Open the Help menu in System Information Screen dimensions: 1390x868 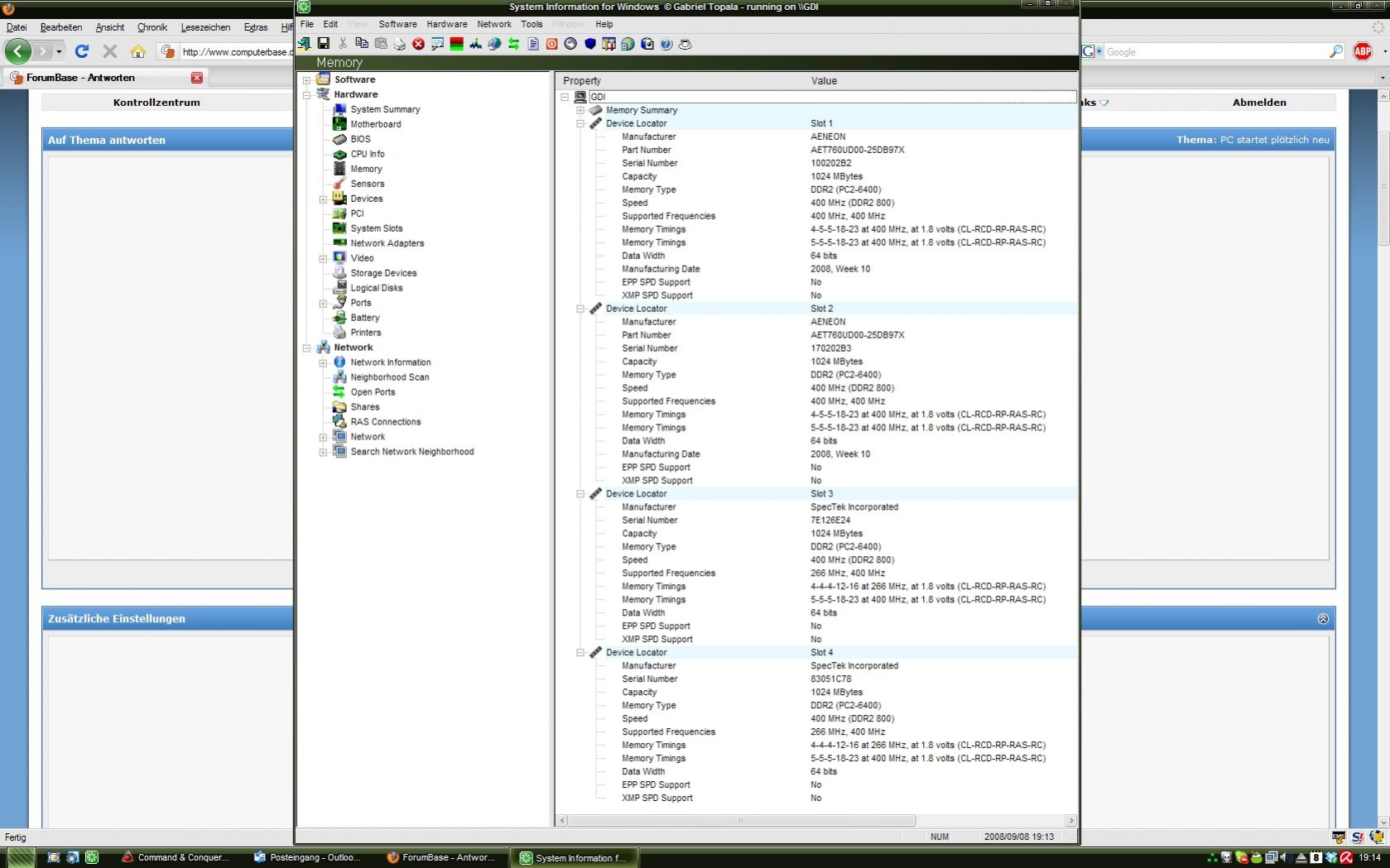pos(604,24)
